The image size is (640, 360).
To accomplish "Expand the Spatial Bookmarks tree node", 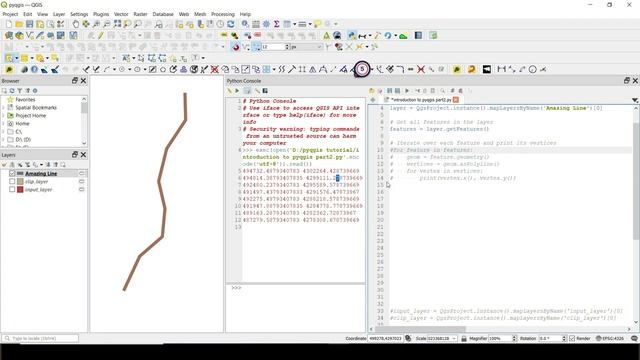I will tap(4, 108).
